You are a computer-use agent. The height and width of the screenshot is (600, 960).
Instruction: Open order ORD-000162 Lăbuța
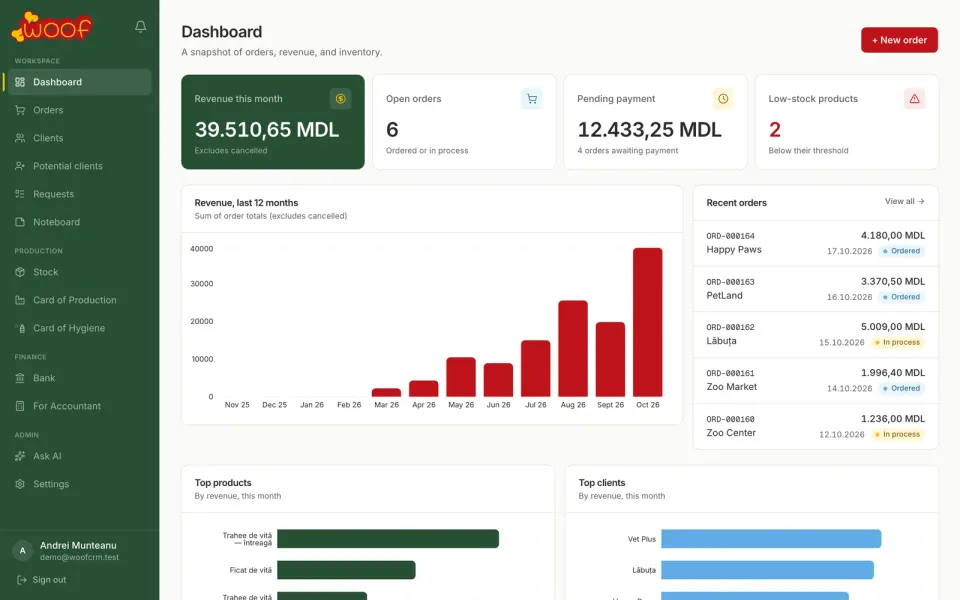pyautogui.click(x=816, y=334)
